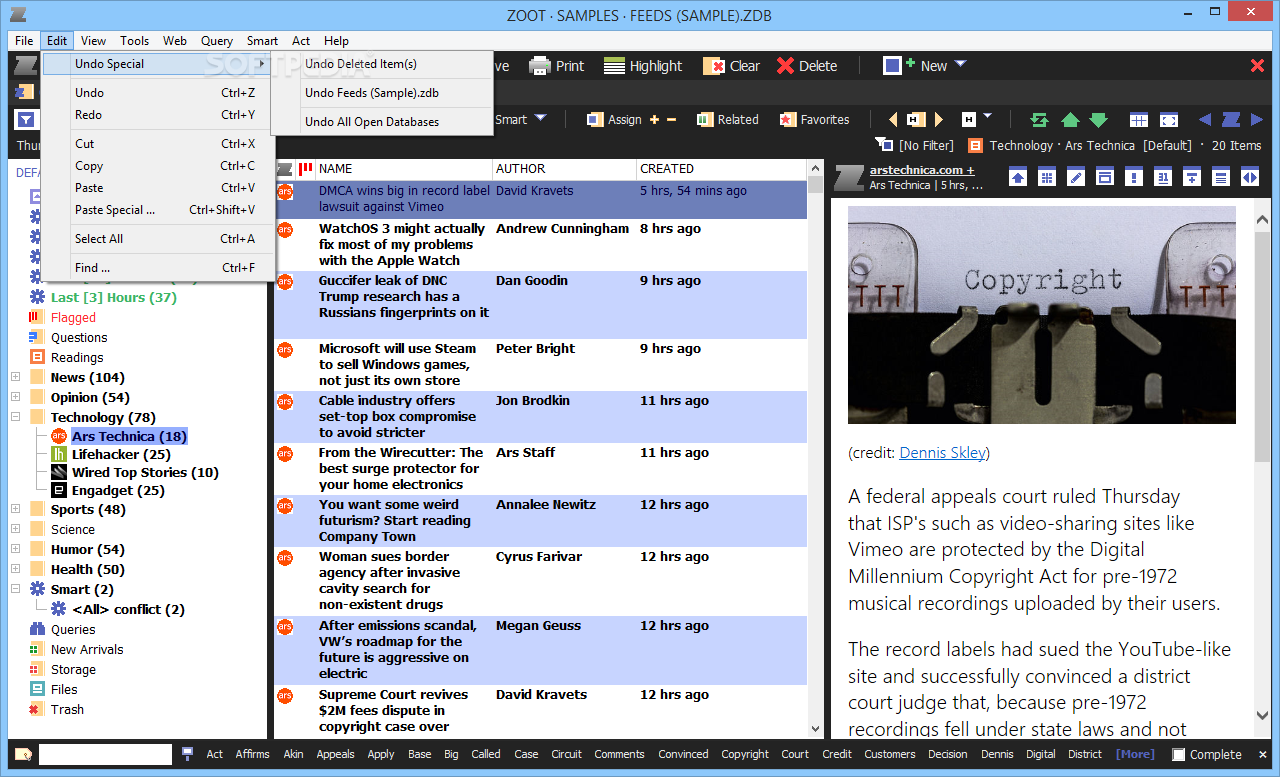This screenshot has width=1280, height=777.
Task: Click the upload arrow icon in reader header
Action: click(1018, 177)
